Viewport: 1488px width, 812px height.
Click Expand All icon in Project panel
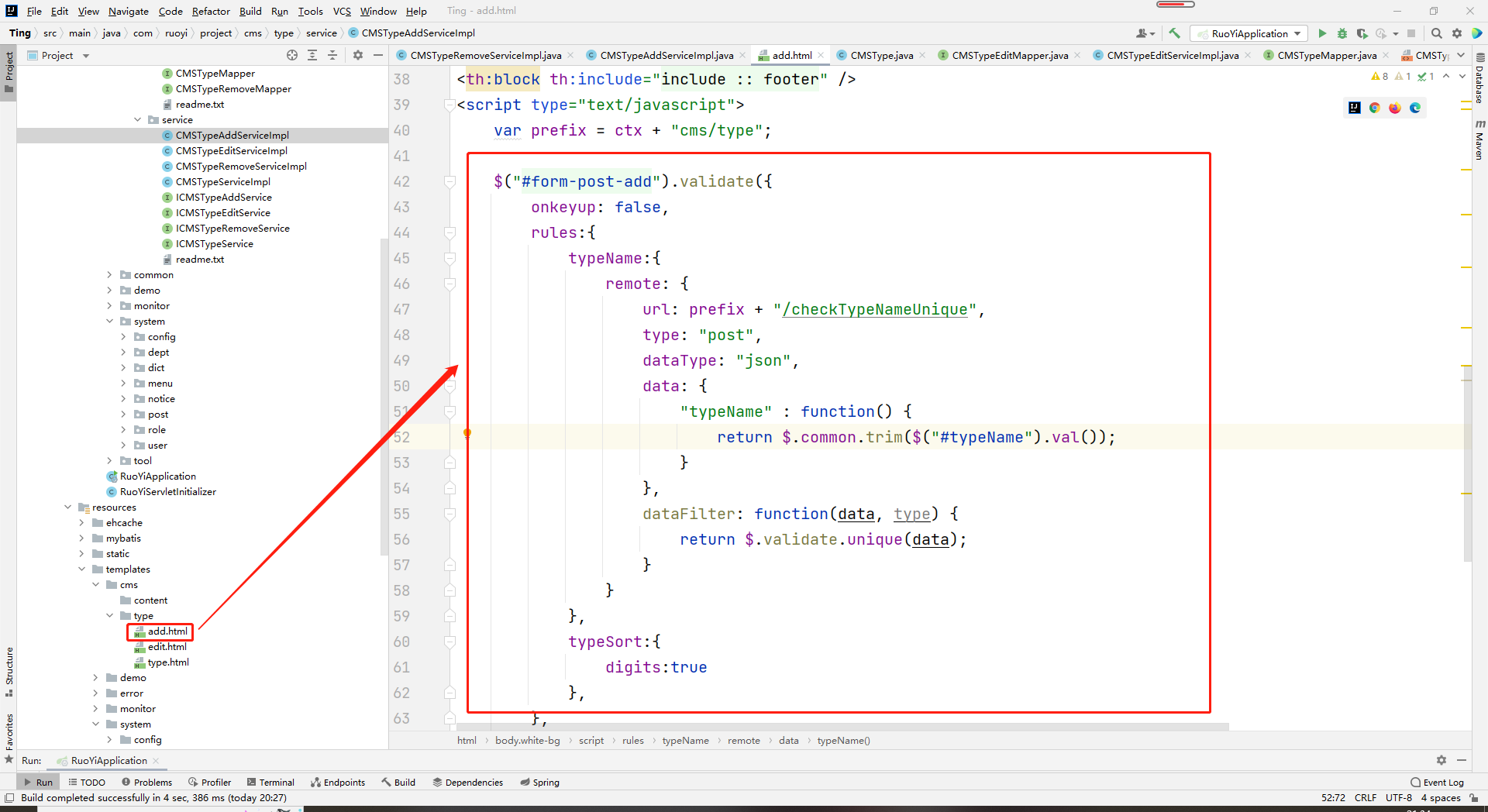(x=312, y=55)
